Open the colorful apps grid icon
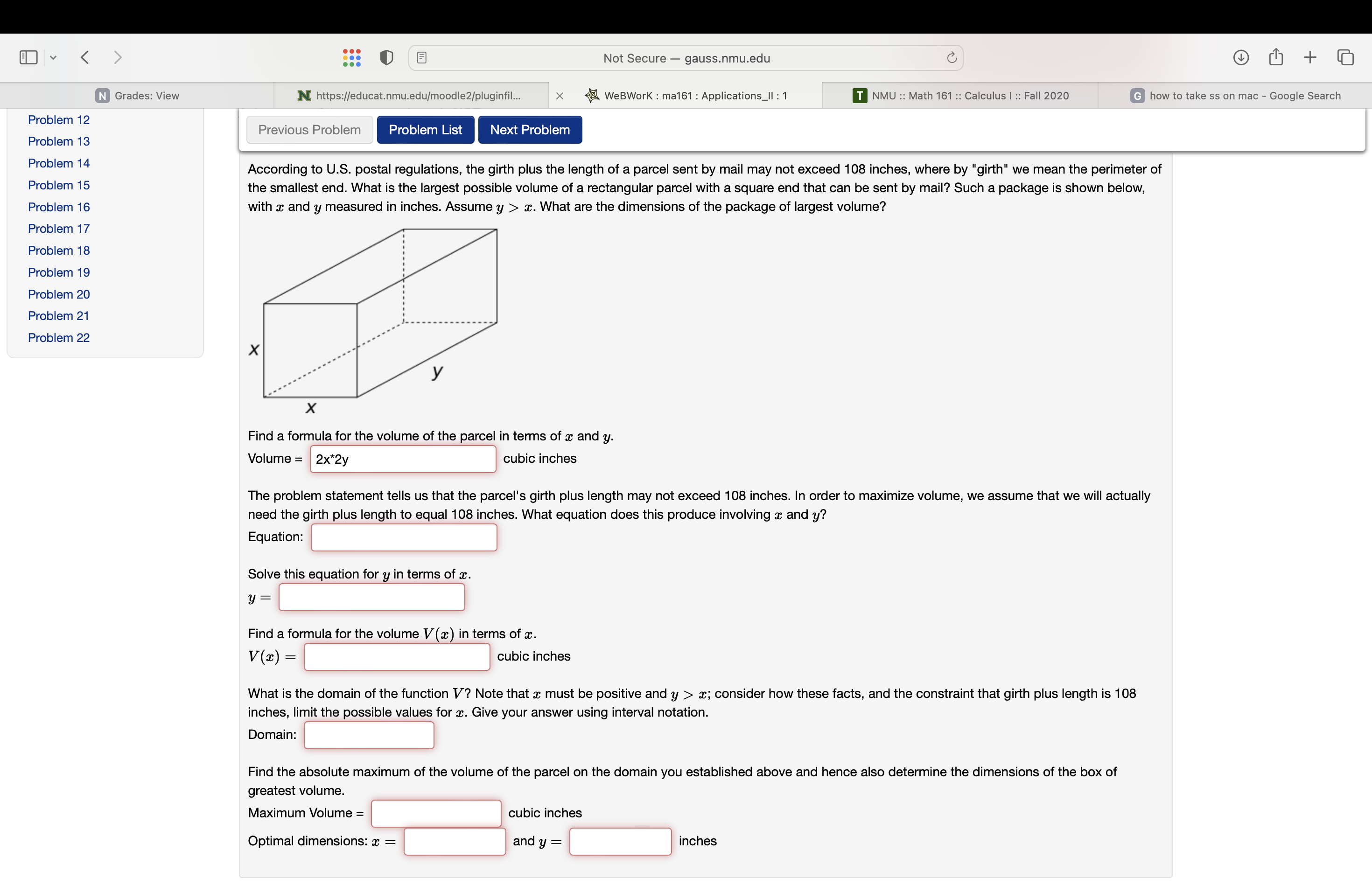Screen dimensions: 1372x892 (351, 58)
